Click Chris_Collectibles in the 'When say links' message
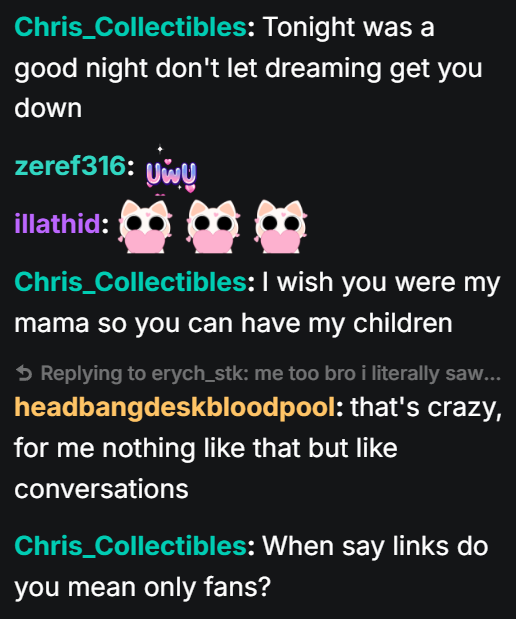Viewport: 516px width, 619px height. tap(131, 546)
